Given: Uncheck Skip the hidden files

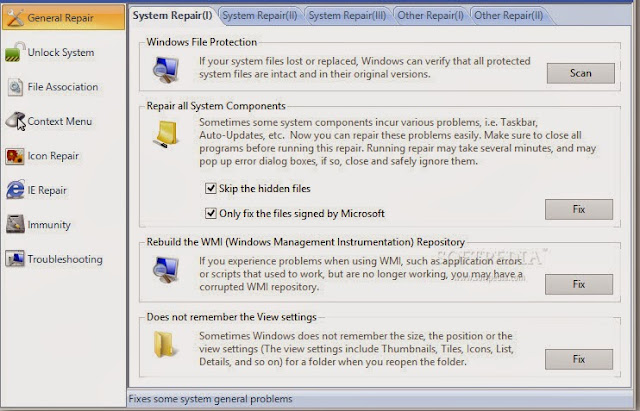Looking at the screenshot, I should click(211, 188).
